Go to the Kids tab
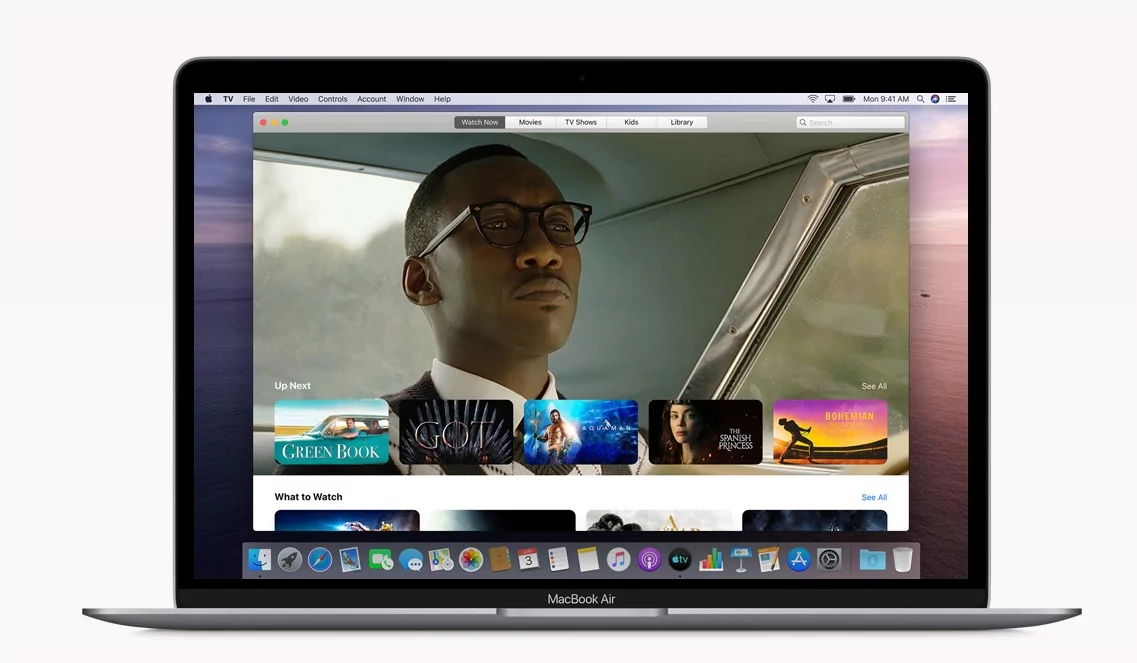The image size is (1137, 663). click(632, 123)
